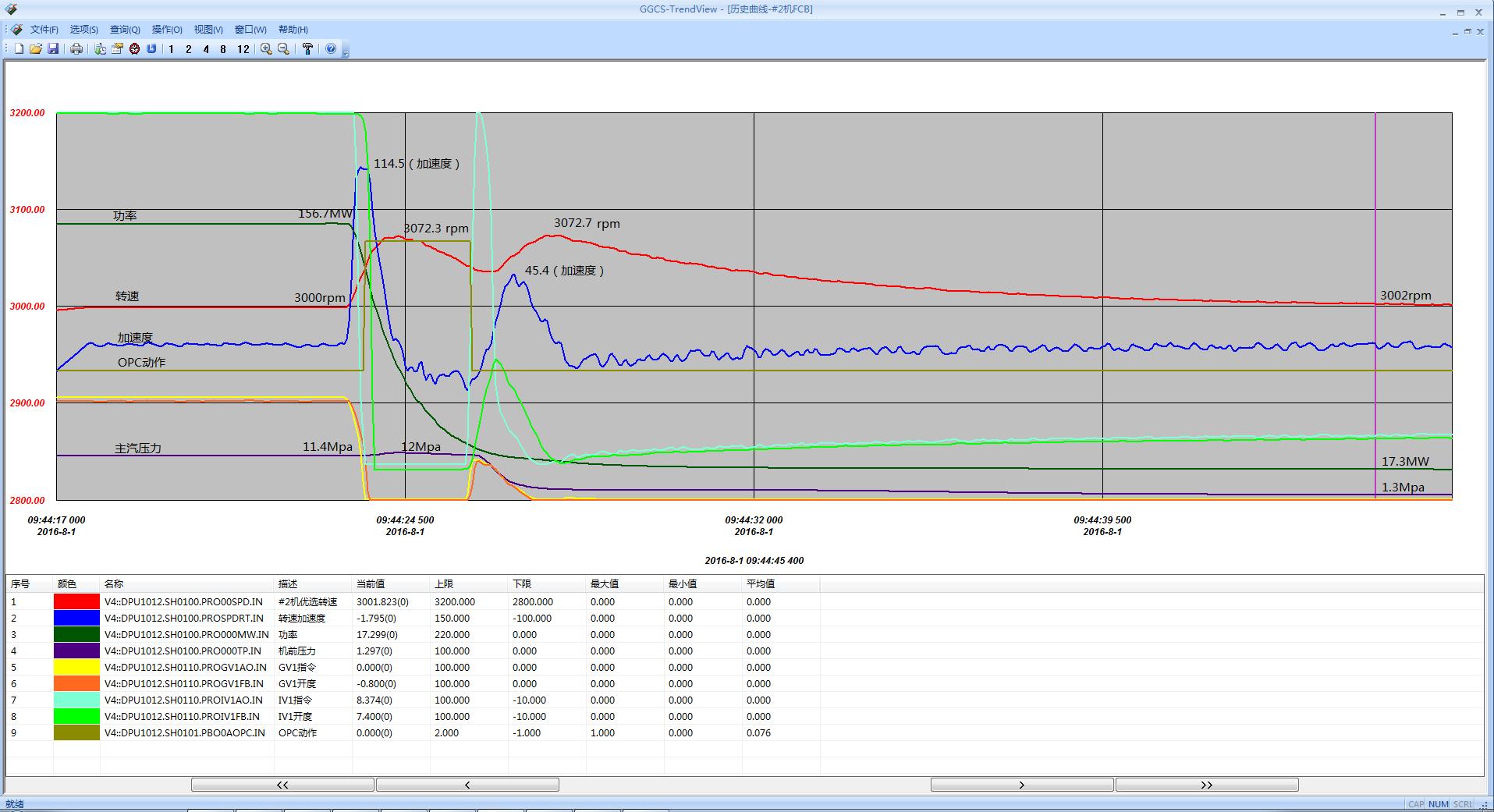Screen dimensions: 1494x812
Task: Zoom in on the trend chart
Action: tap(266, 49)
